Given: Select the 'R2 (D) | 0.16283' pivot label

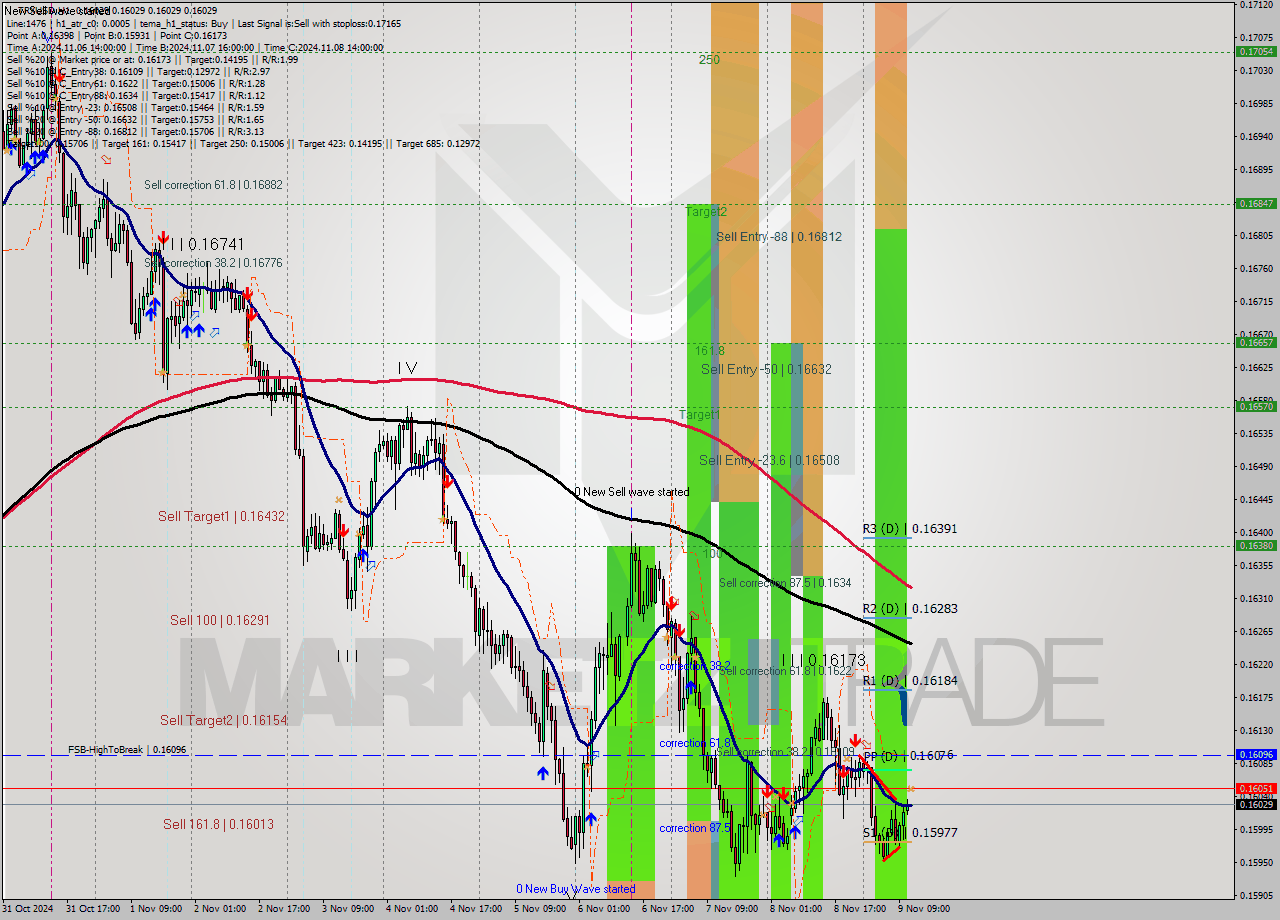Looking at the screenshot, I should tap(910, 609).
